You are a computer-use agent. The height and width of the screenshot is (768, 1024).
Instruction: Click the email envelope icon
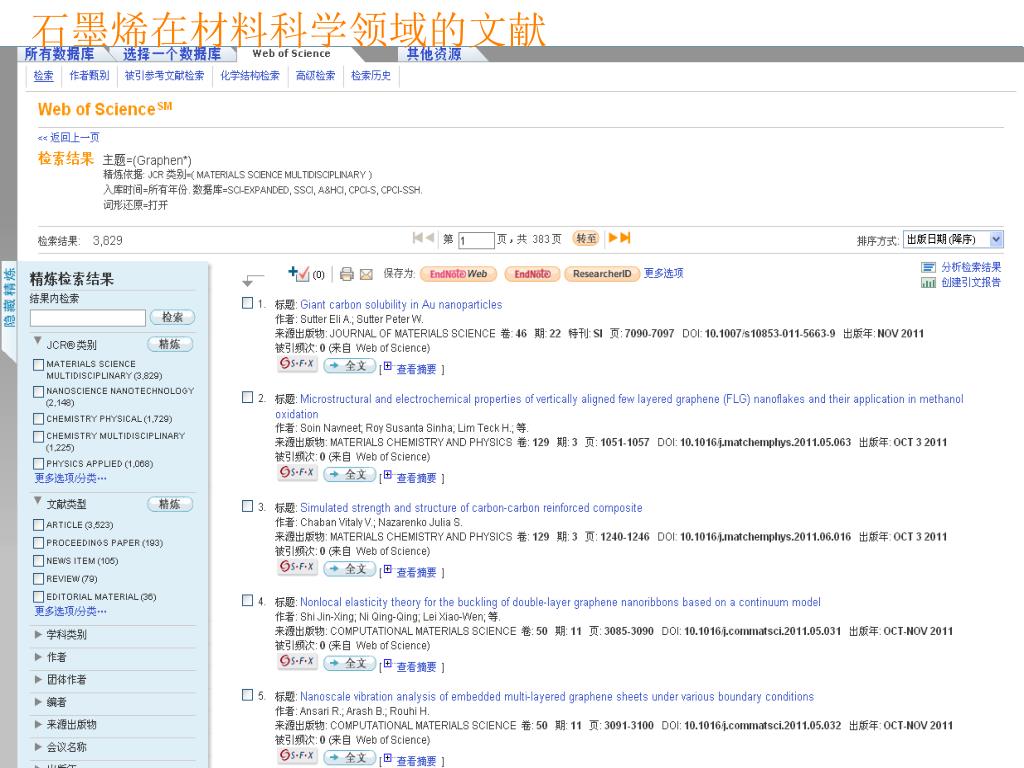point(366,274)
